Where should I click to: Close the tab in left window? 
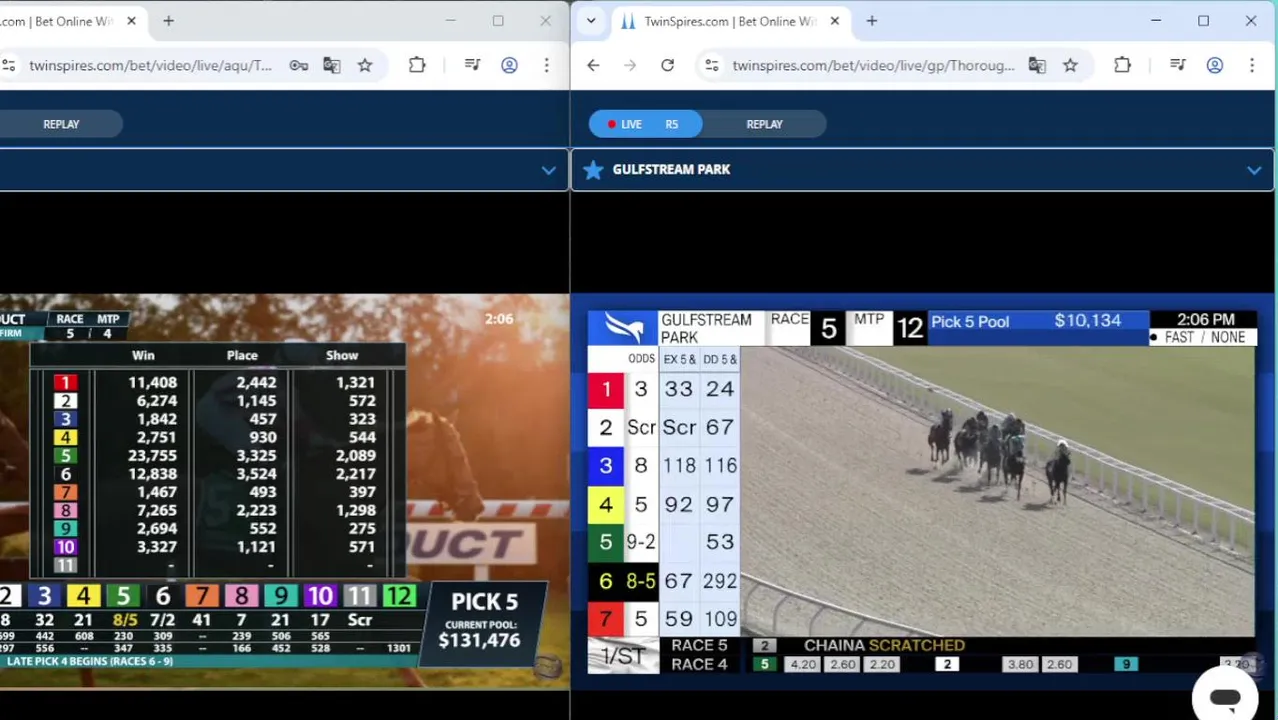131,20
